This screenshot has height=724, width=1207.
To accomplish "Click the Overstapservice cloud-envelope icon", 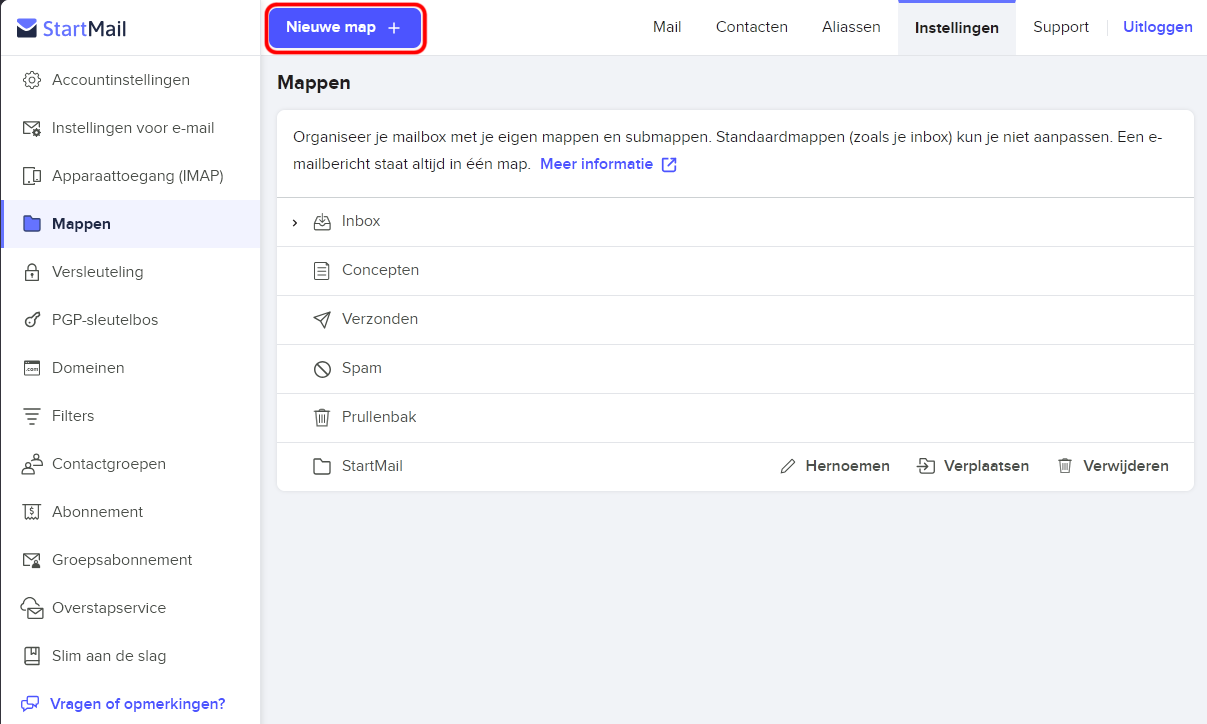I will [x=32, y=608].
